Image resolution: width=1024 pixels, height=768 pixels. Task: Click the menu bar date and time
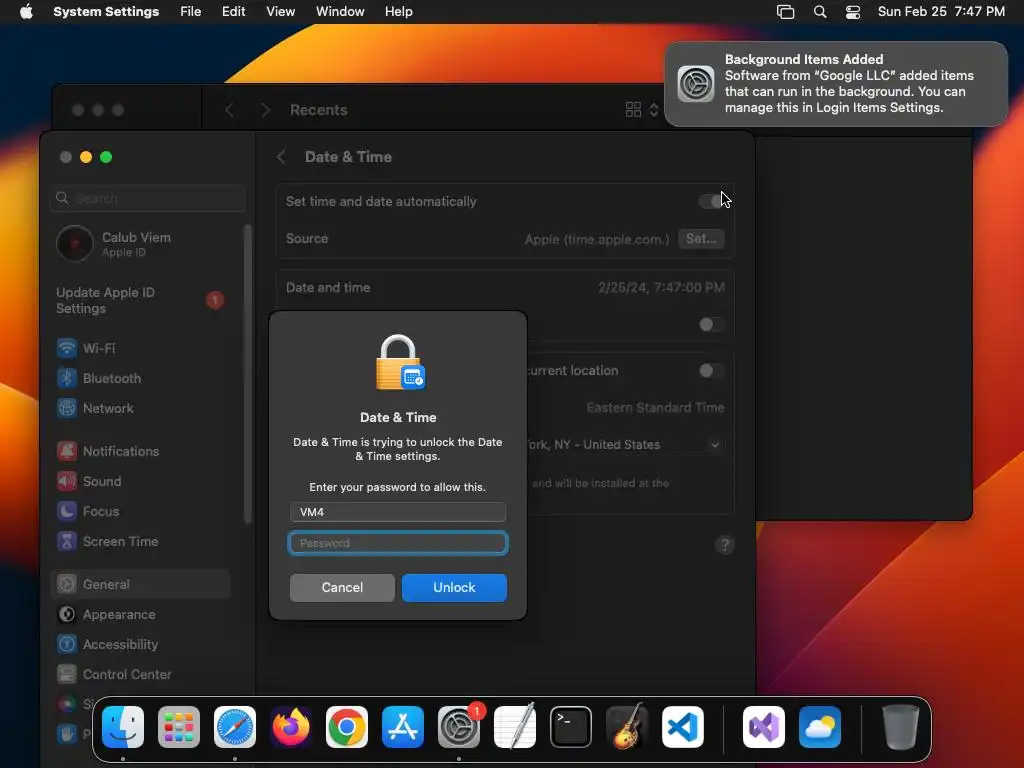[x=941, y=12]
